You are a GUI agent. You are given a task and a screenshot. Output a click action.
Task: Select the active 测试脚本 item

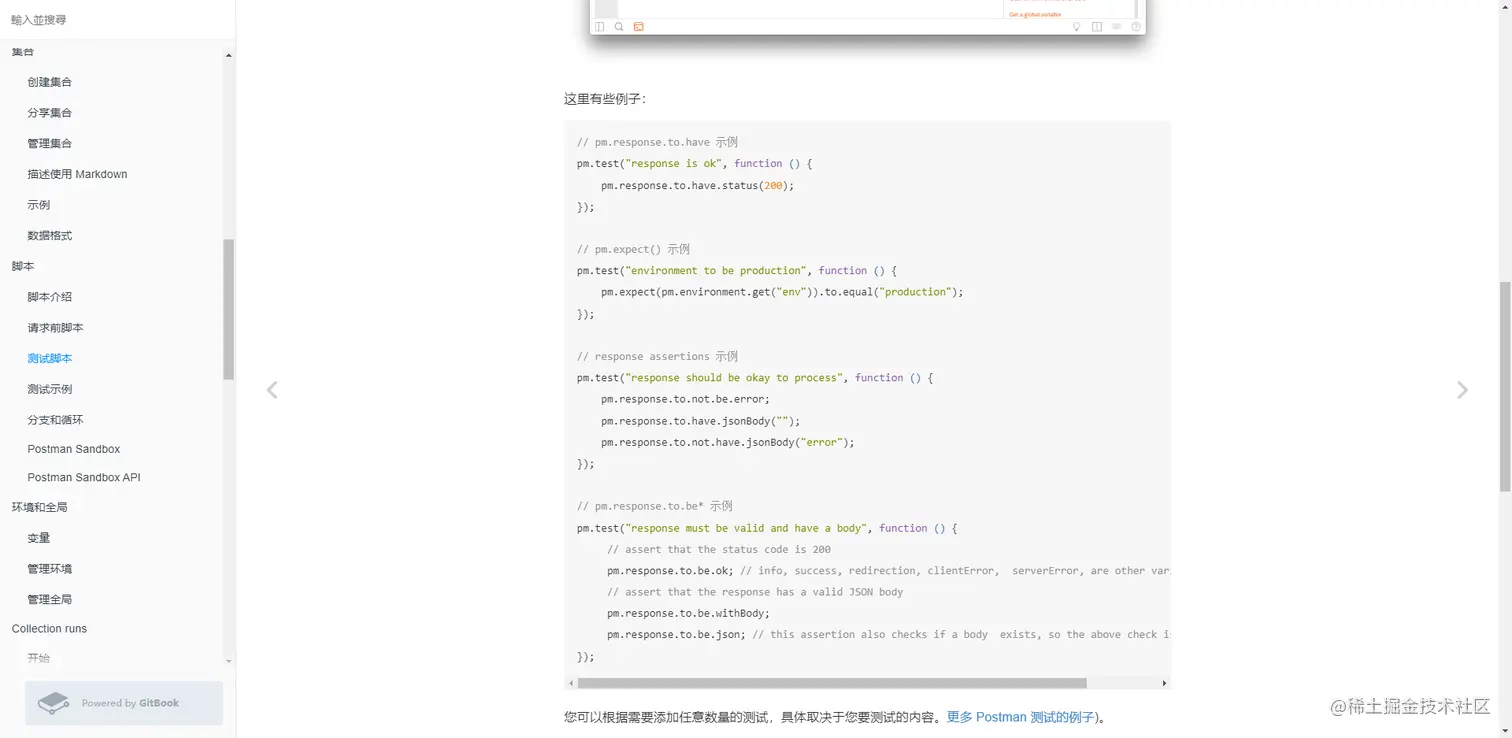point(50,358)
